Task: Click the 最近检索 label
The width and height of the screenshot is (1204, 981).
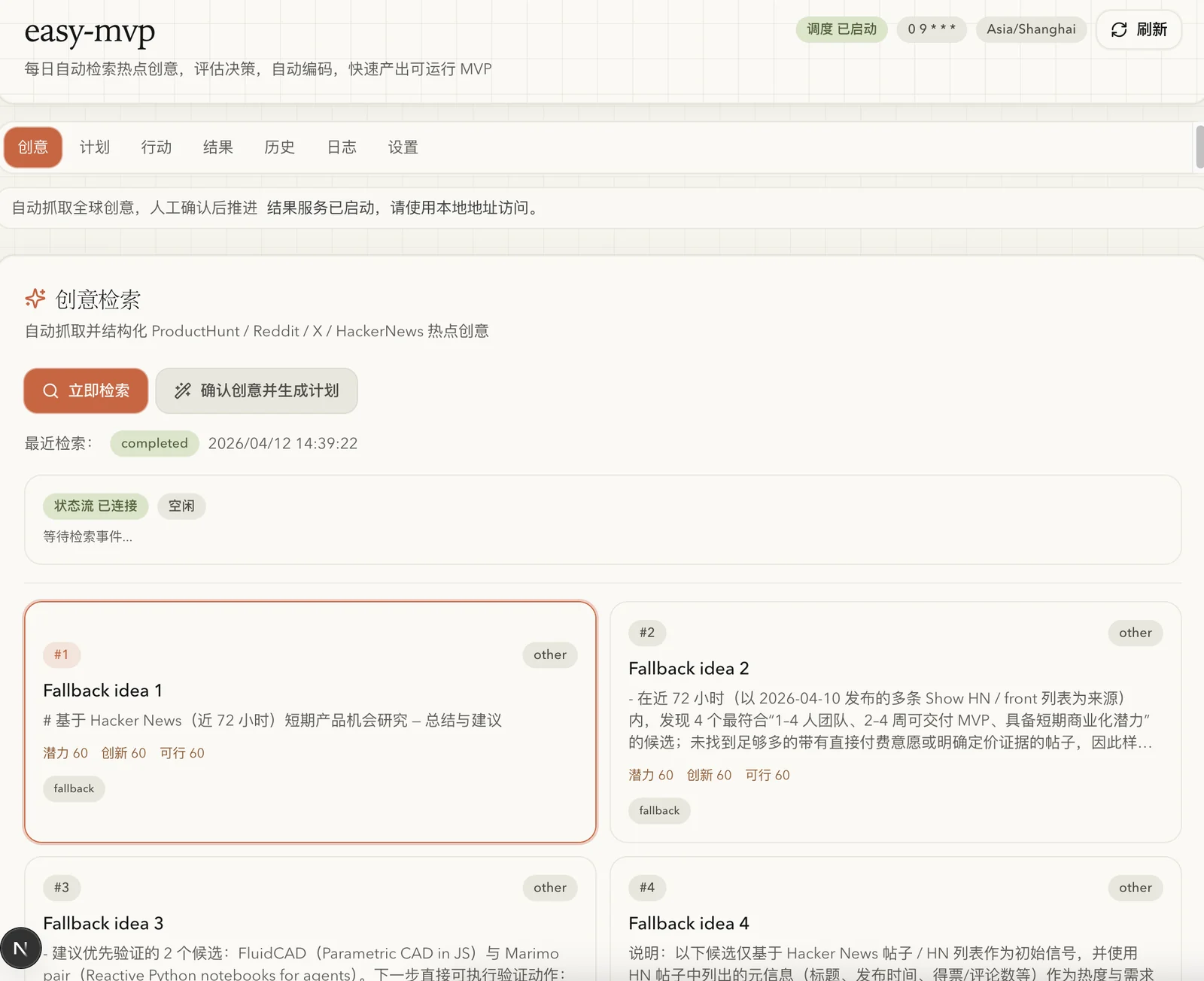Action: point(59,443)
